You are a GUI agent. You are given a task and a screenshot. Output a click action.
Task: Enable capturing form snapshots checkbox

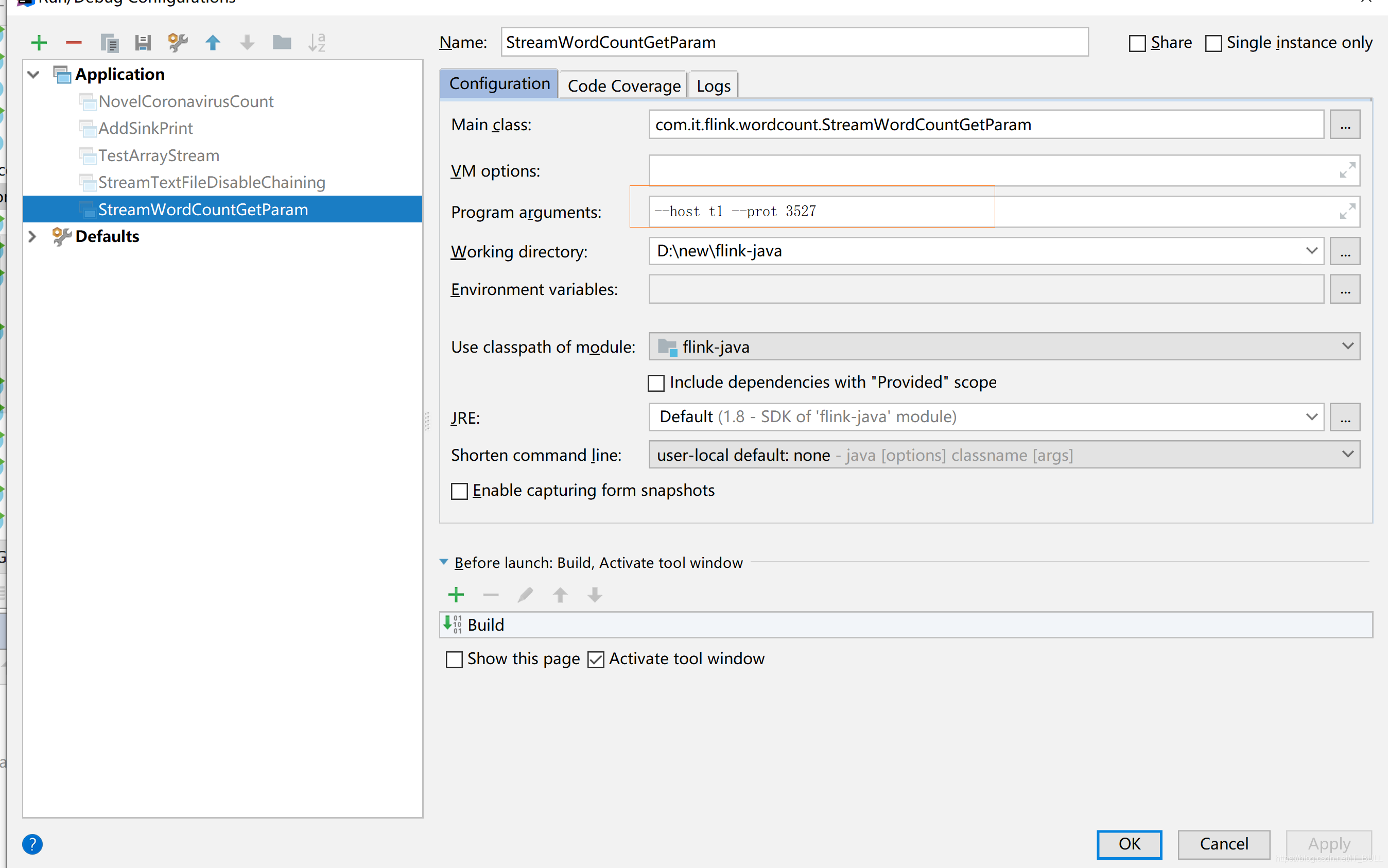[x=459, y=491]
